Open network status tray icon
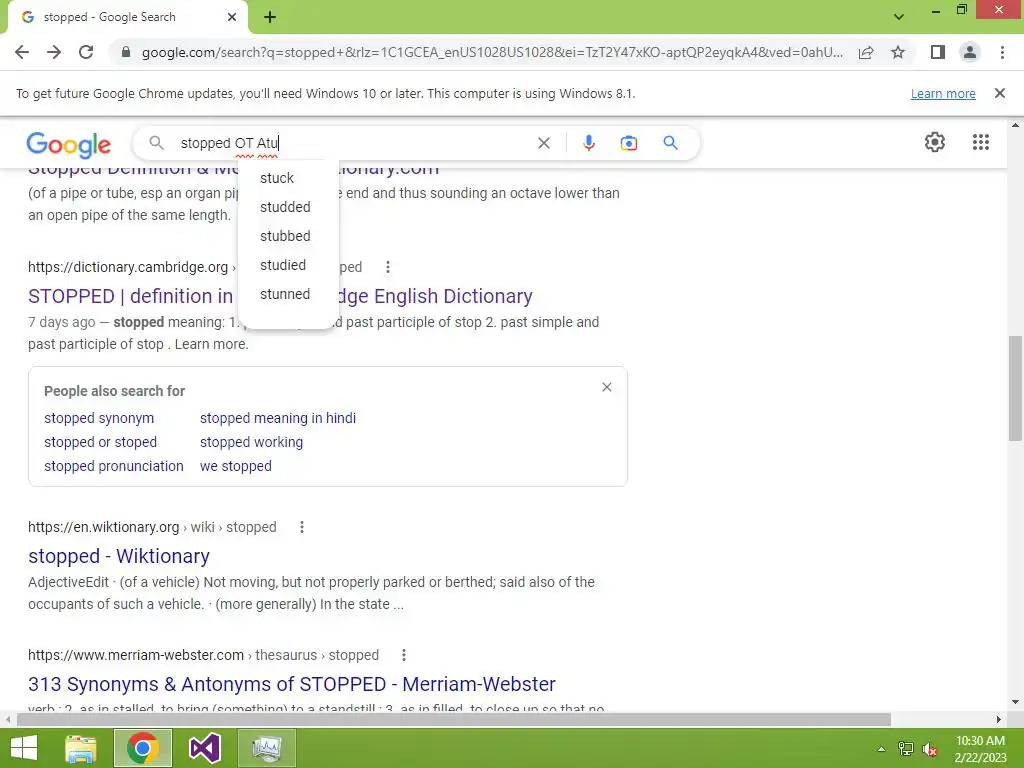Viewport: 1024px width, 768px height. (906, 749)
